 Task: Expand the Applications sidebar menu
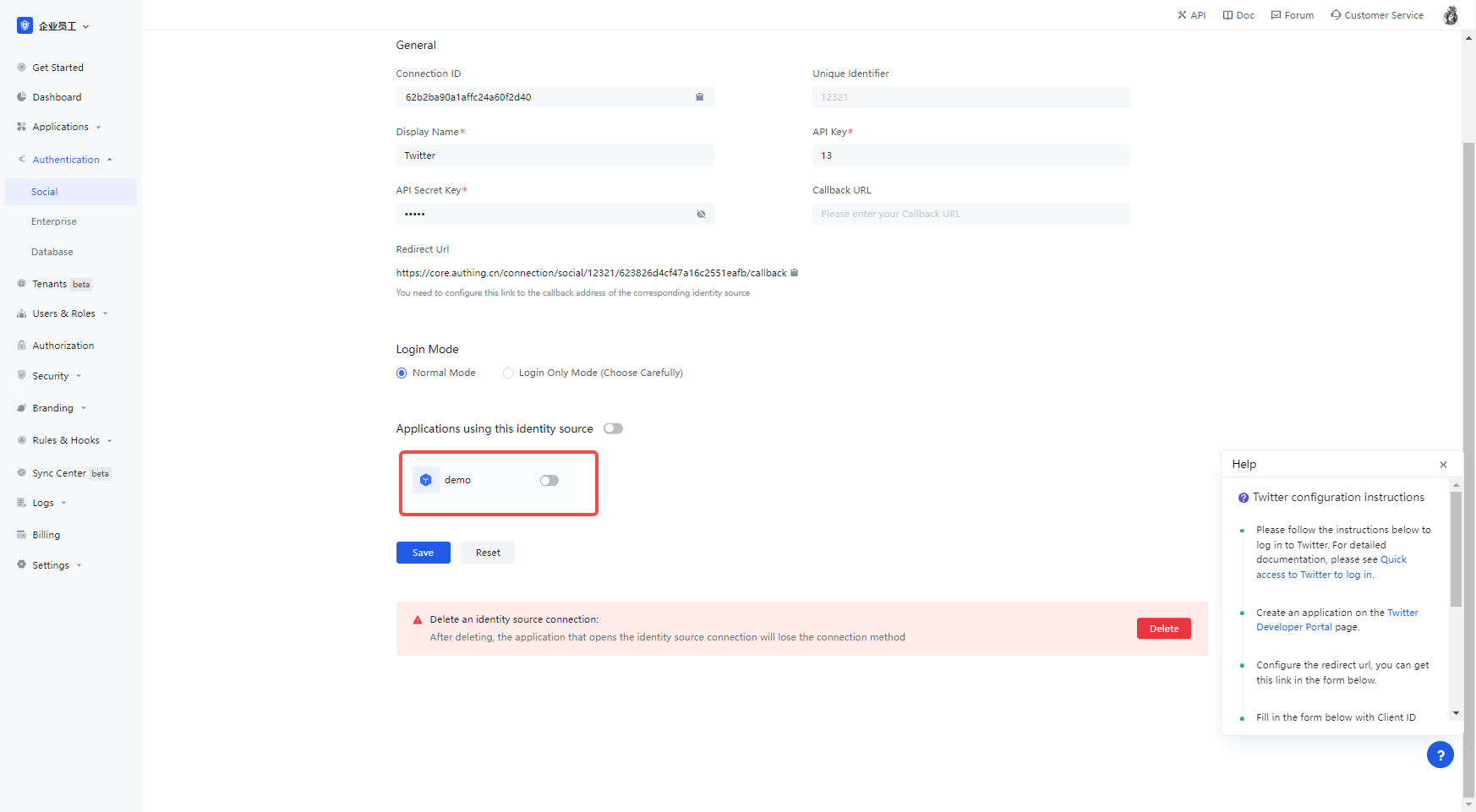point(61,127)
